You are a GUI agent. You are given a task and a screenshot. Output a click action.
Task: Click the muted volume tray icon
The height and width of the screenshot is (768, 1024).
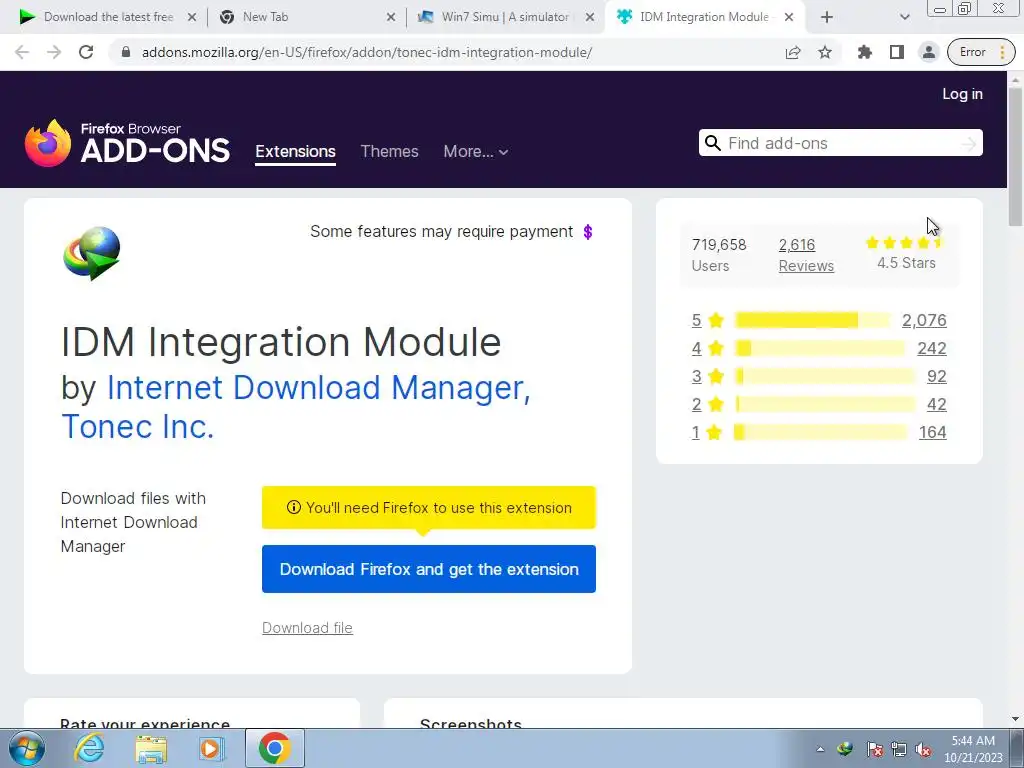pos(923,749)
